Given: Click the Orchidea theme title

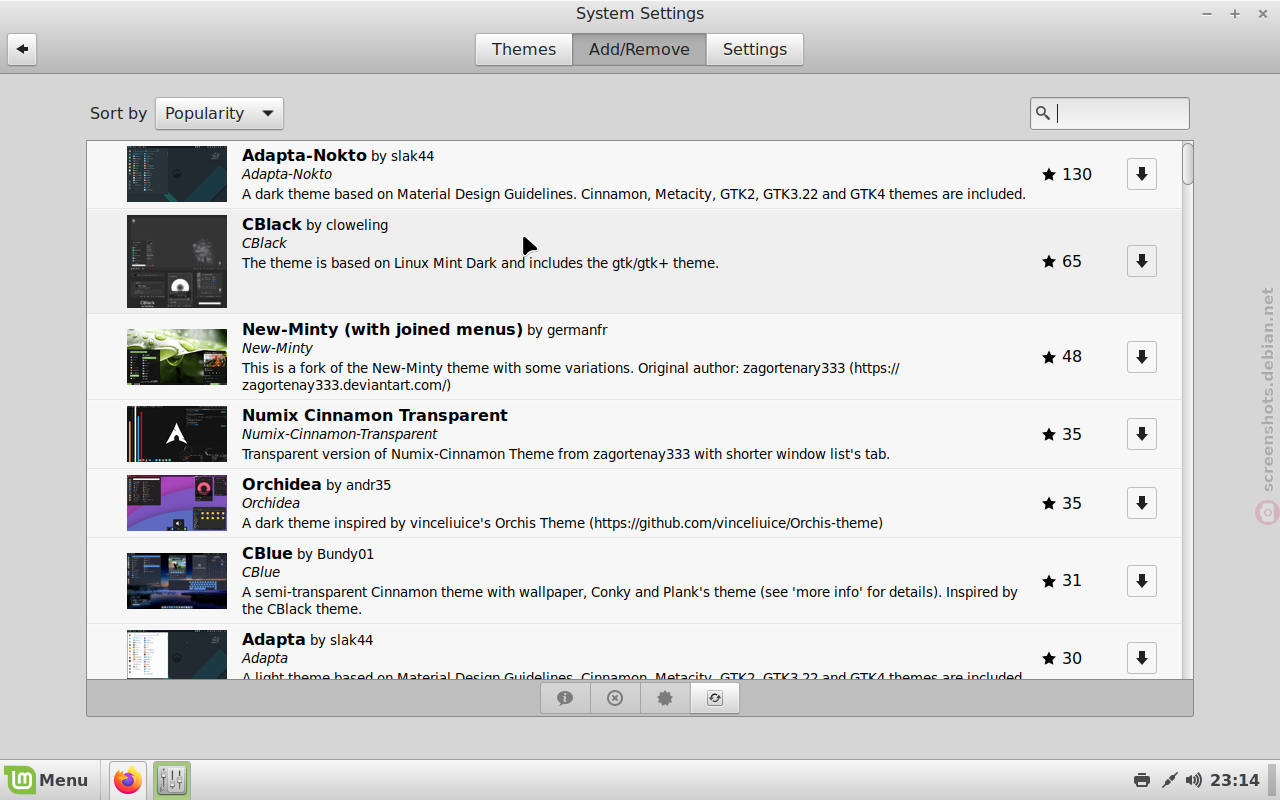Looking at the screenshot, I should click(x=282, y=484).
